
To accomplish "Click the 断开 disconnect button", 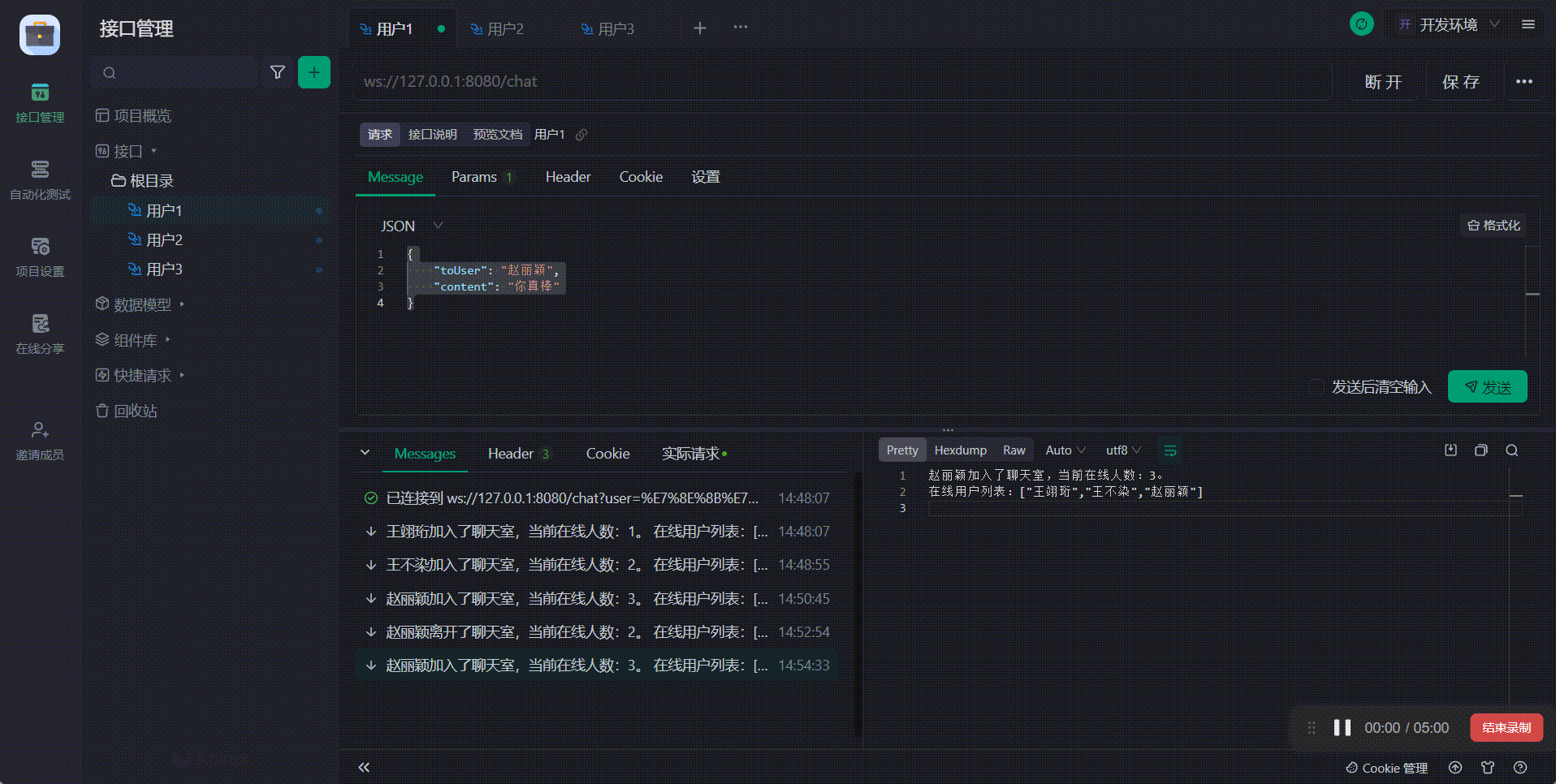I will (x=1384, y=81).
